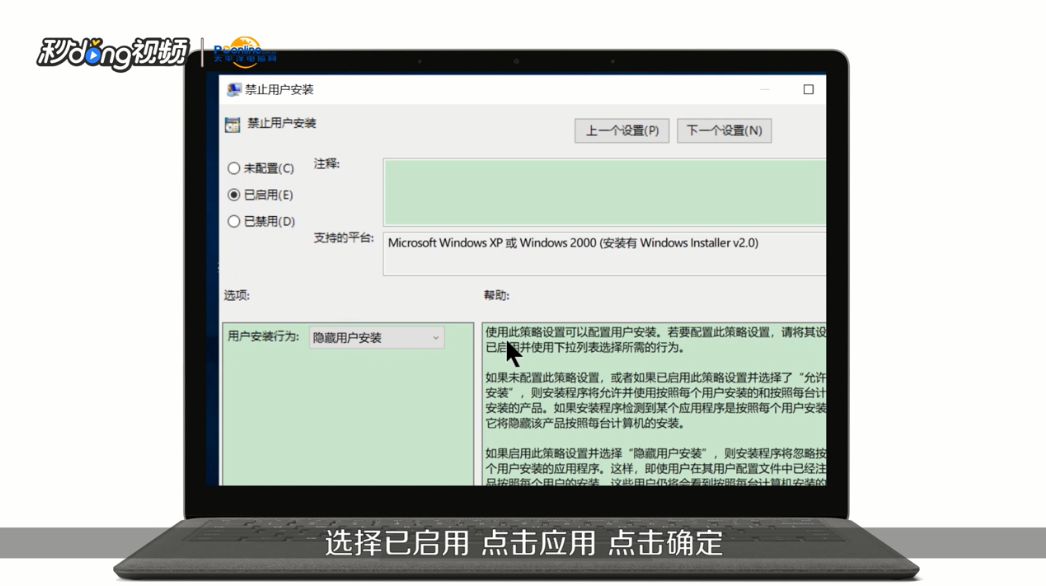Click the 帮助 description text panel

point(654,404)
